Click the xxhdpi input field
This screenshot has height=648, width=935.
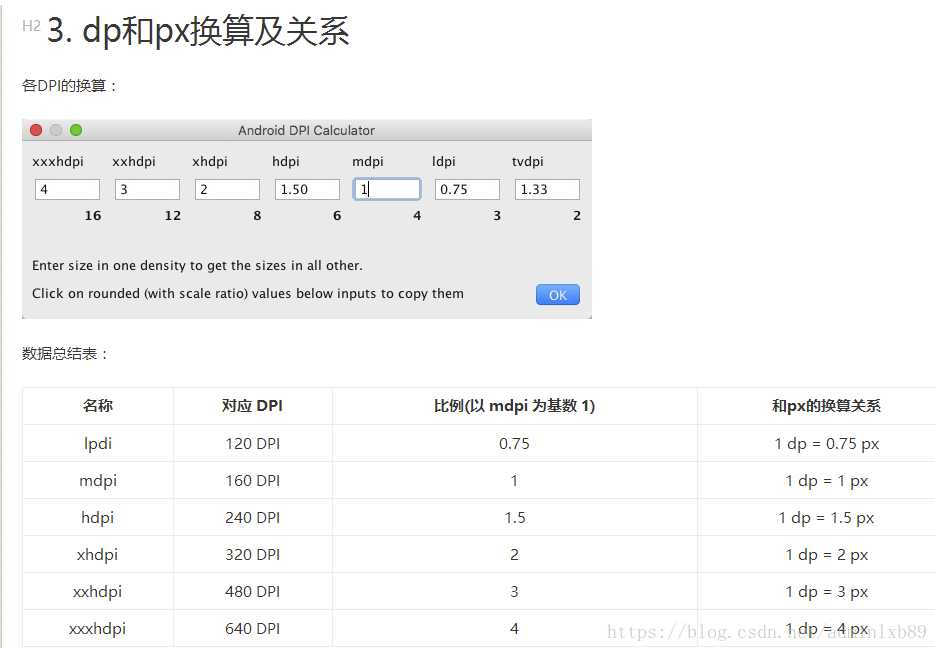click(147, 190)
